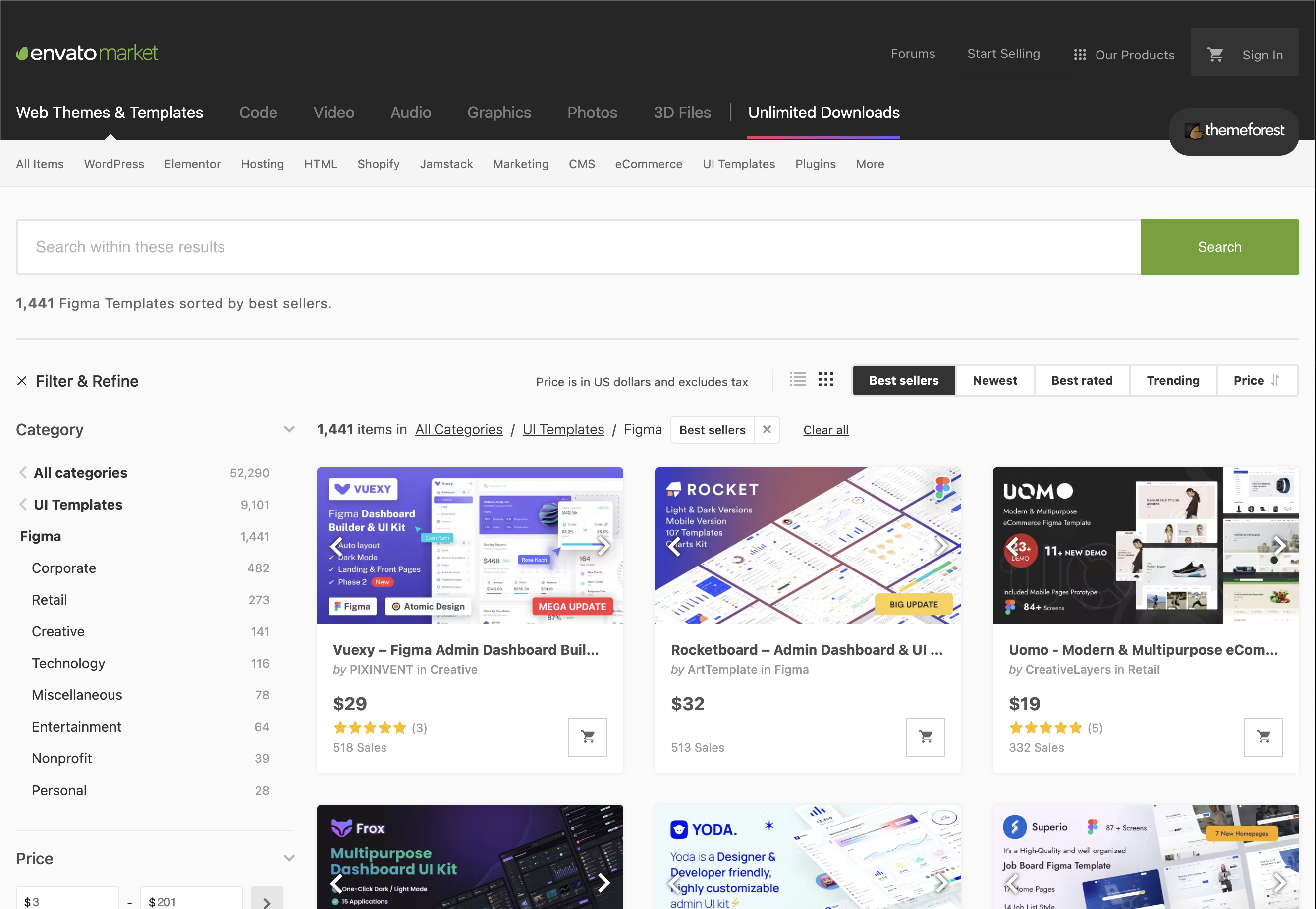
Task: Sort results by Newest
Action: click(994, 381)
